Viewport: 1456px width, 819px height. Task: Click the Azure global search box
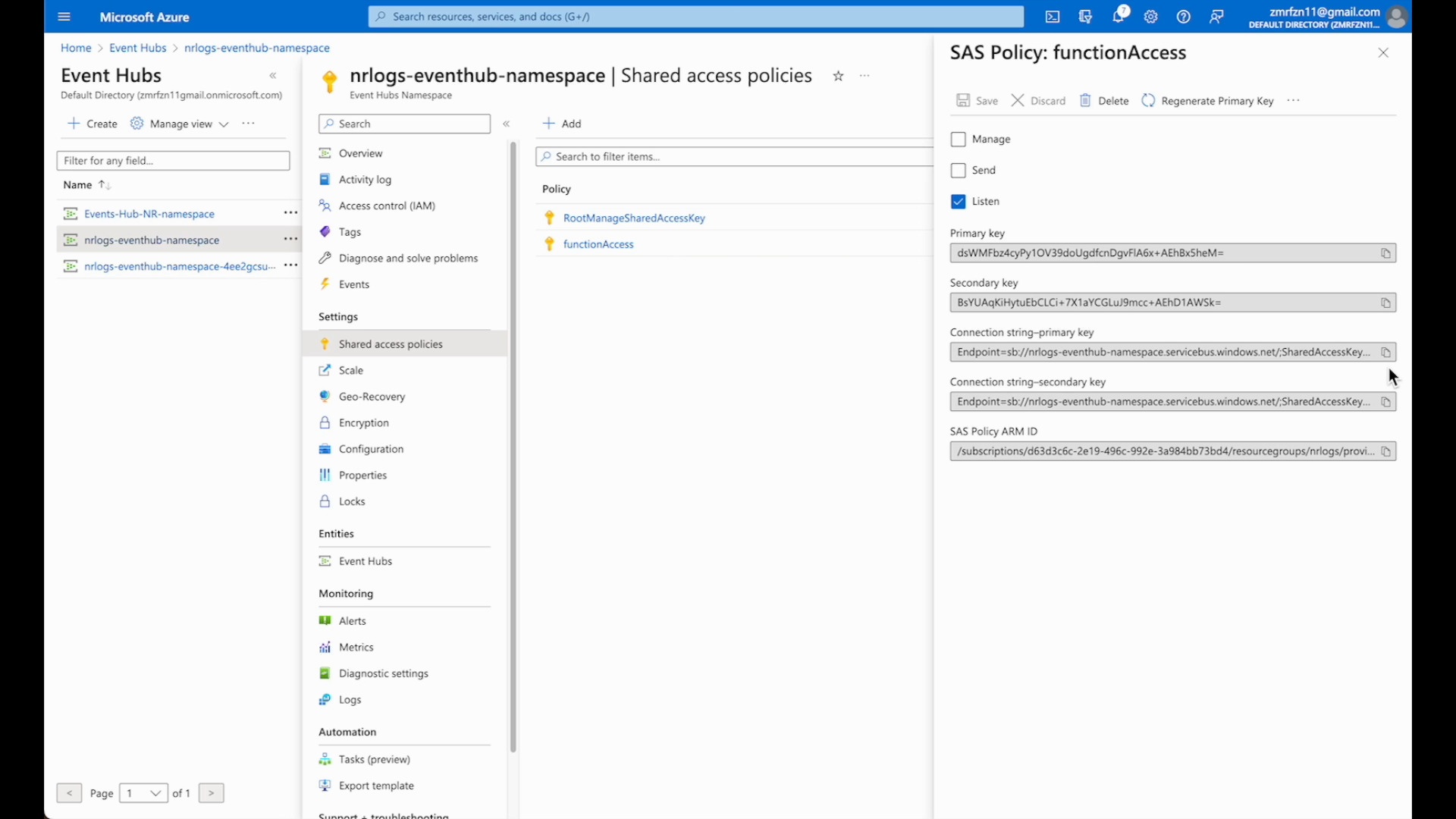(695, 17)
